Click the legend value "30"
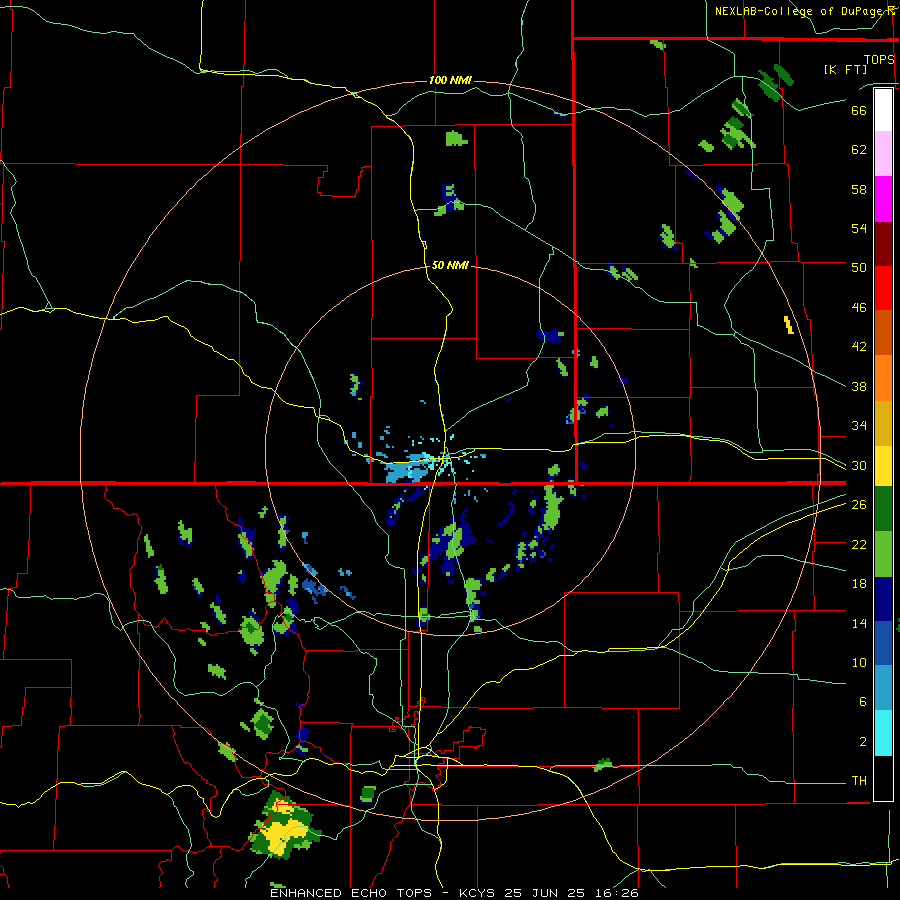The width and height of the screenshot is (900, 900). tap(859, 465)
